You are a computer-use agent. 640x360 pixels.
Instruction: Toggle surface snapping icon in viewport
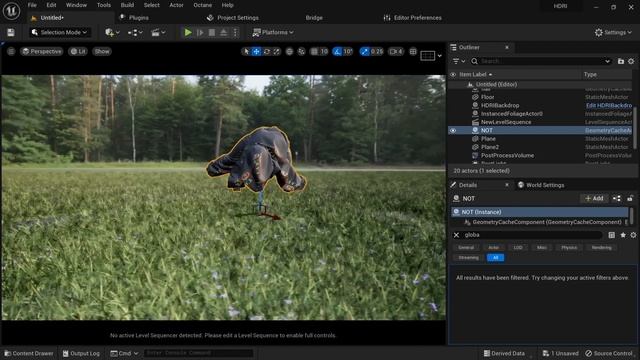[x=302, y=51]
